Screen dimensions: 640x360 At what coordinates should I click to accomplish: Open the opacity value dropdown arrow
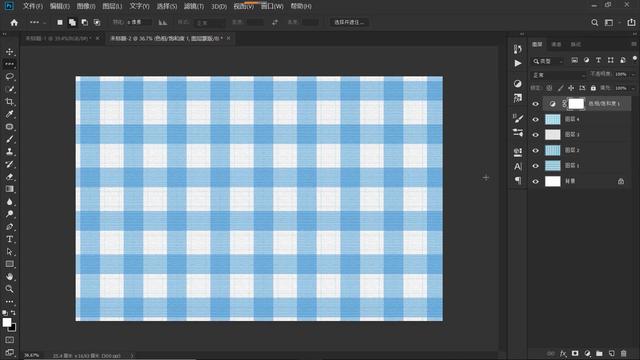pyautogui.click(x=633, y=75)
